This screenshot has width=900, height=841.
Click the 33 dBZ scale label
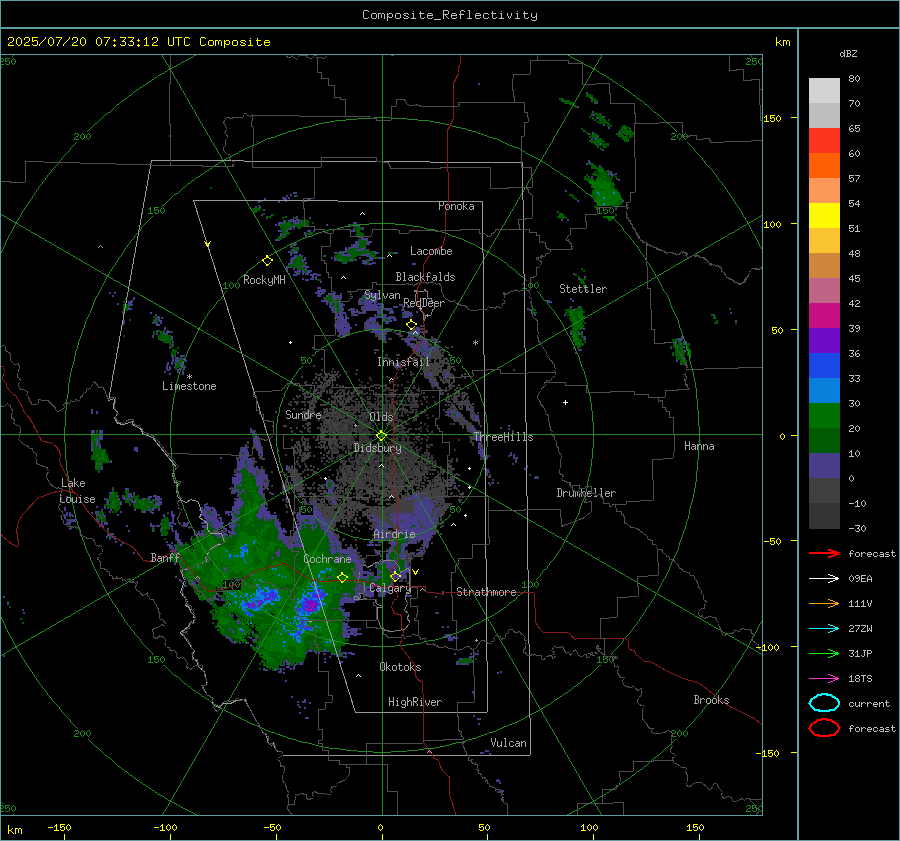(854, 379)
